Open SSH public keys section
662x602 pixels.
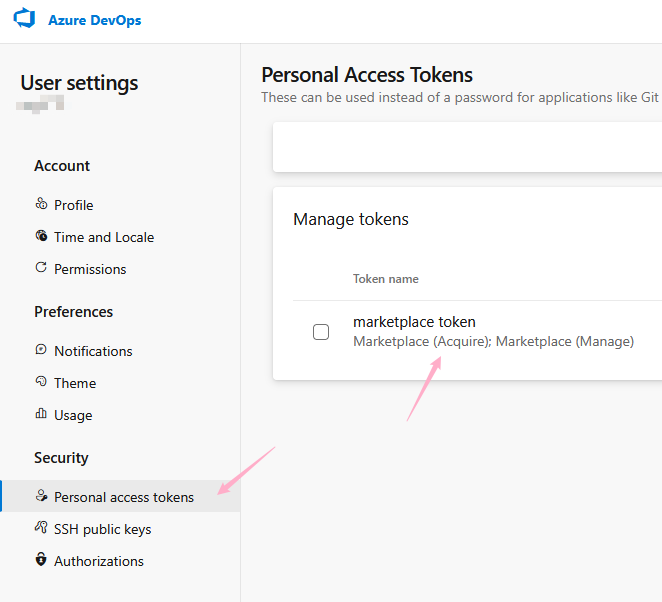point(102,529)
